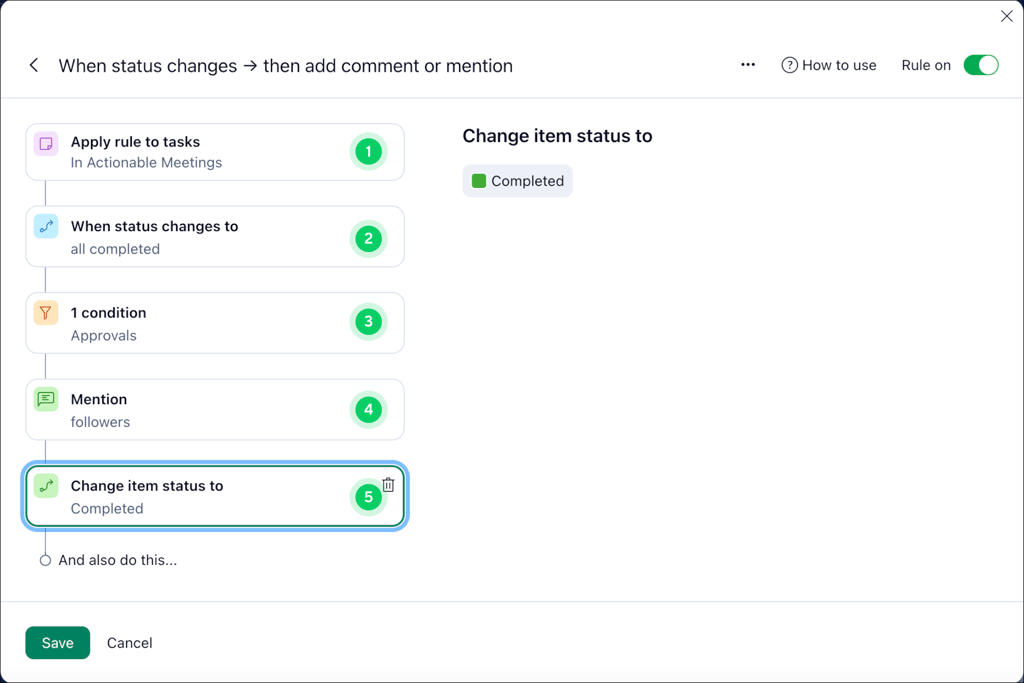Open the "1 condition Approvals" step
This screenshot has width=1024, height=683.
200,322
